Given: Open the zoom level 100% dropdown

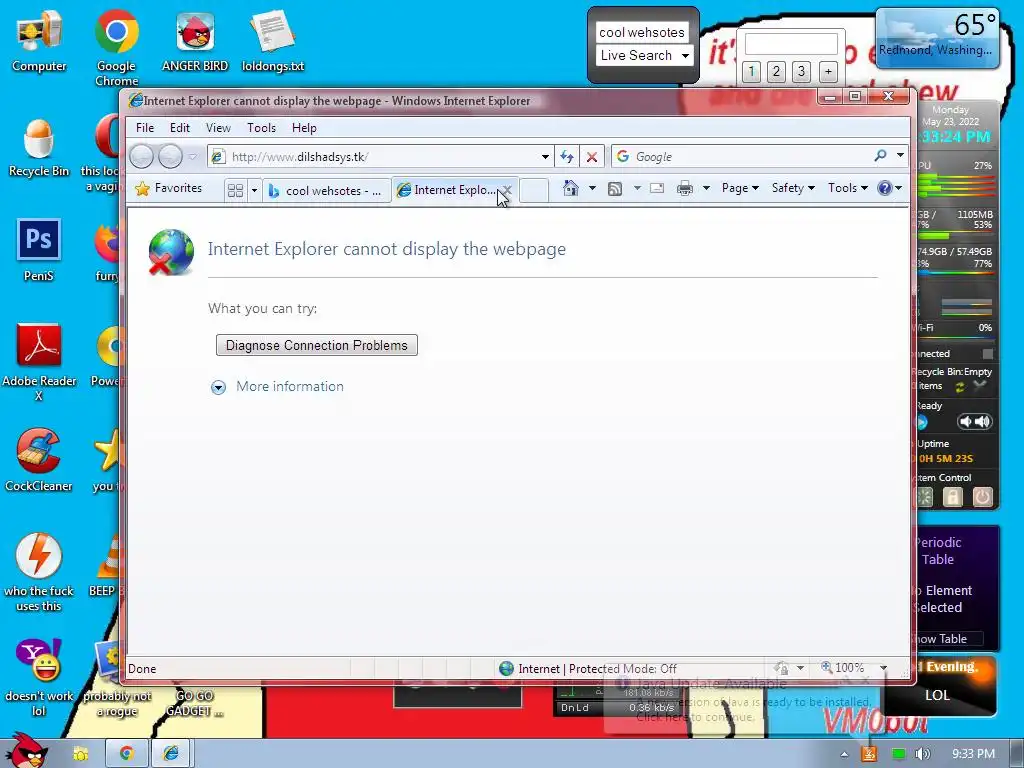Looking at the screenshot, I should point(884,668).
